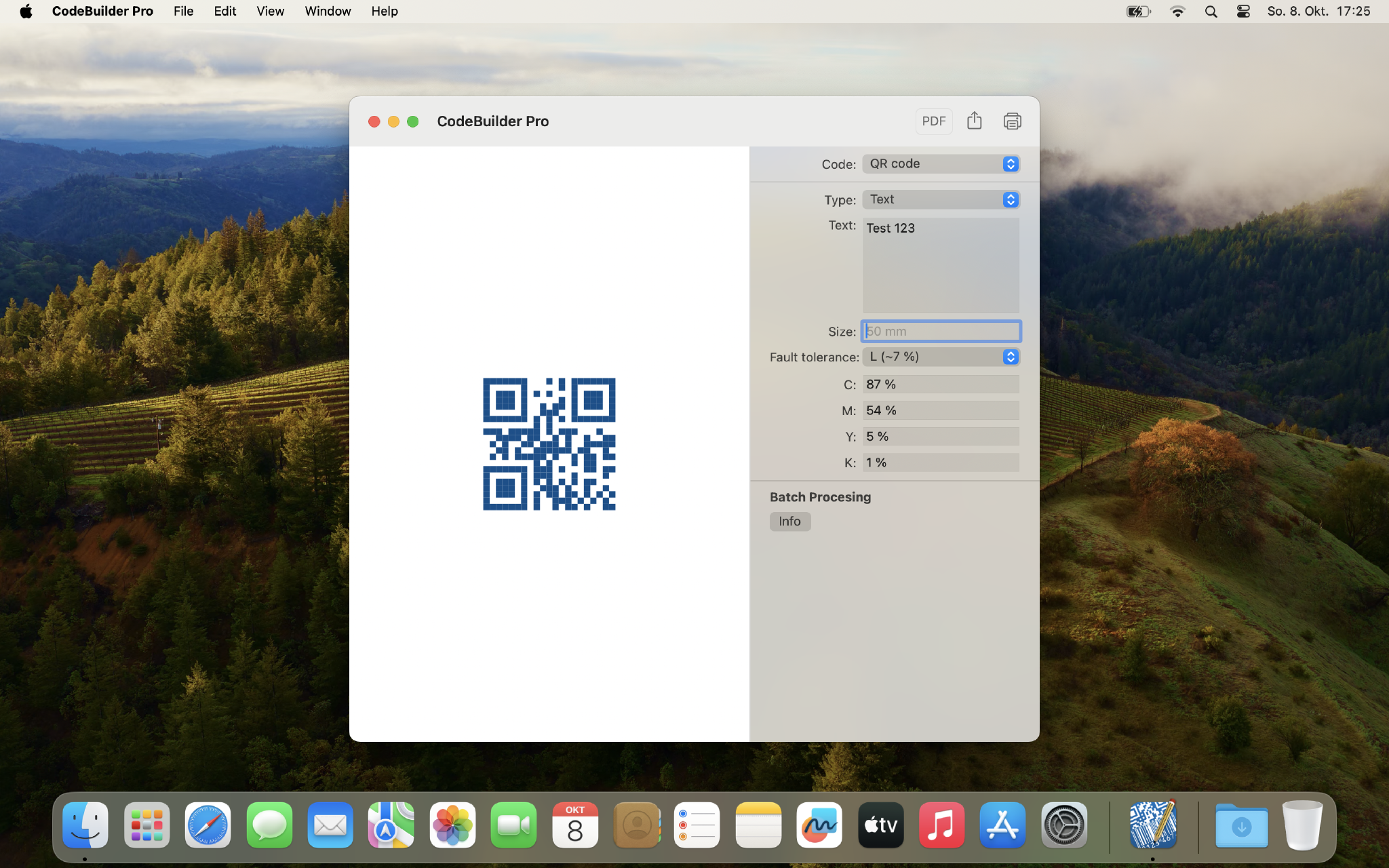Screen dimensions: 1389x868
Task: Open Launchpad from the dock
Action: pyautogui.click(x=146, y=825)
